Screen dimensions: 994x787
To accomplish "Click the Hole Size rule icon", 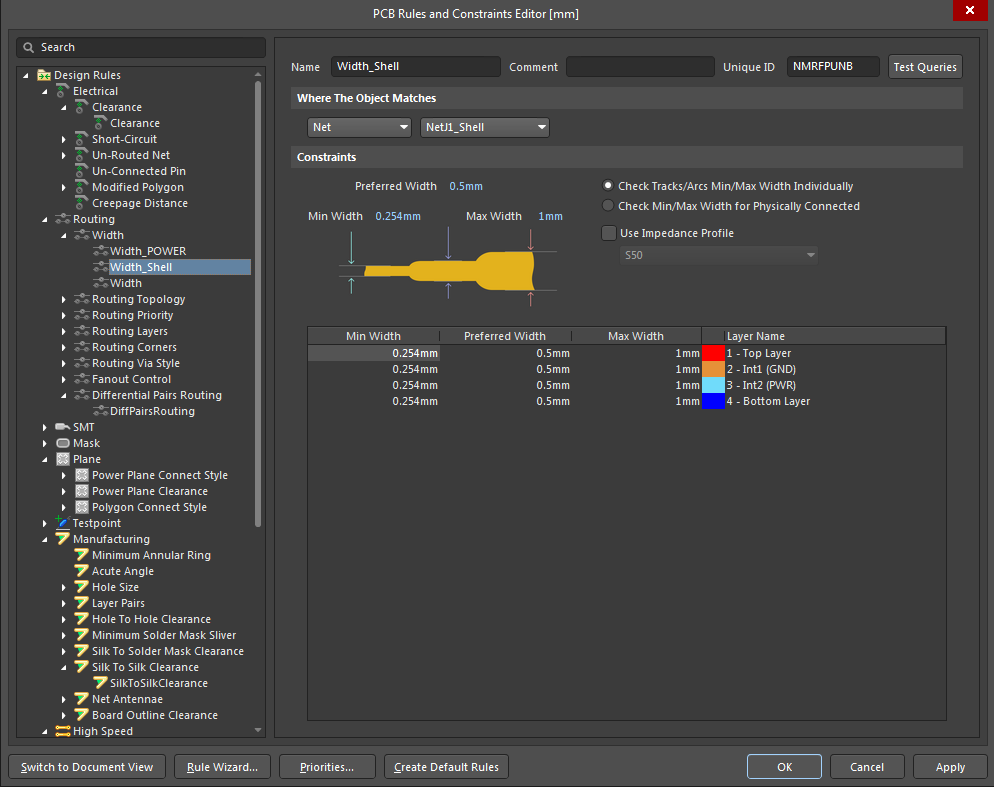I will point(82,587).
